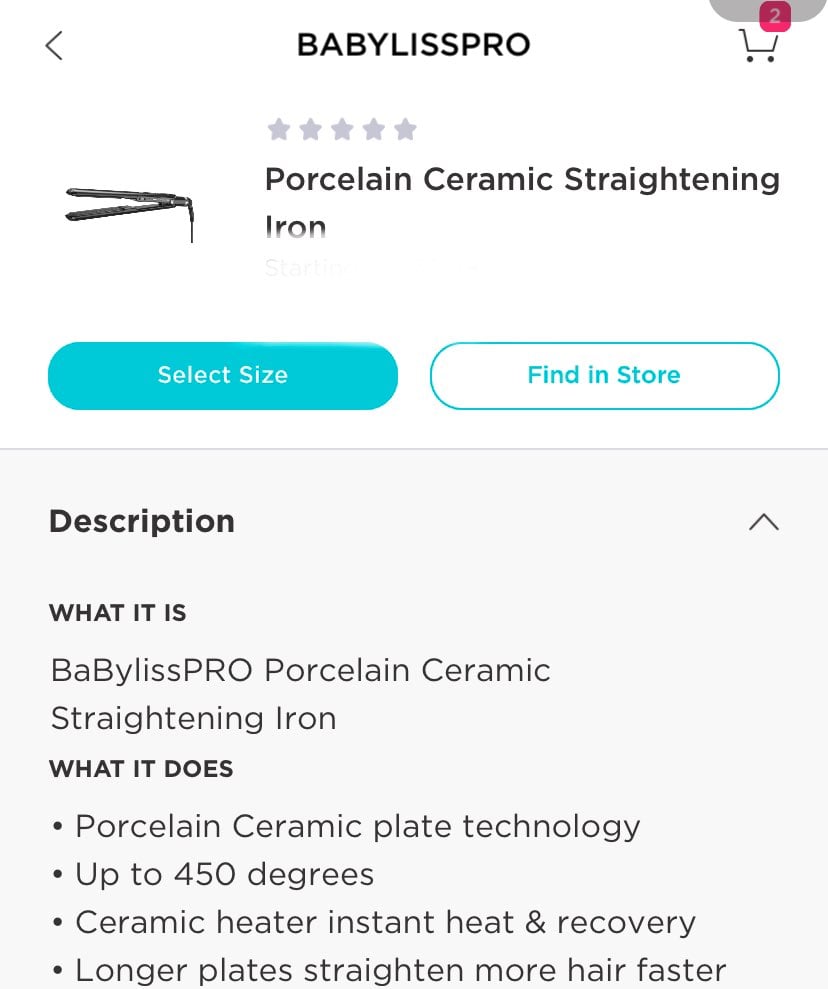
Task: Click the Find in Store button
Action: (605, 376)
